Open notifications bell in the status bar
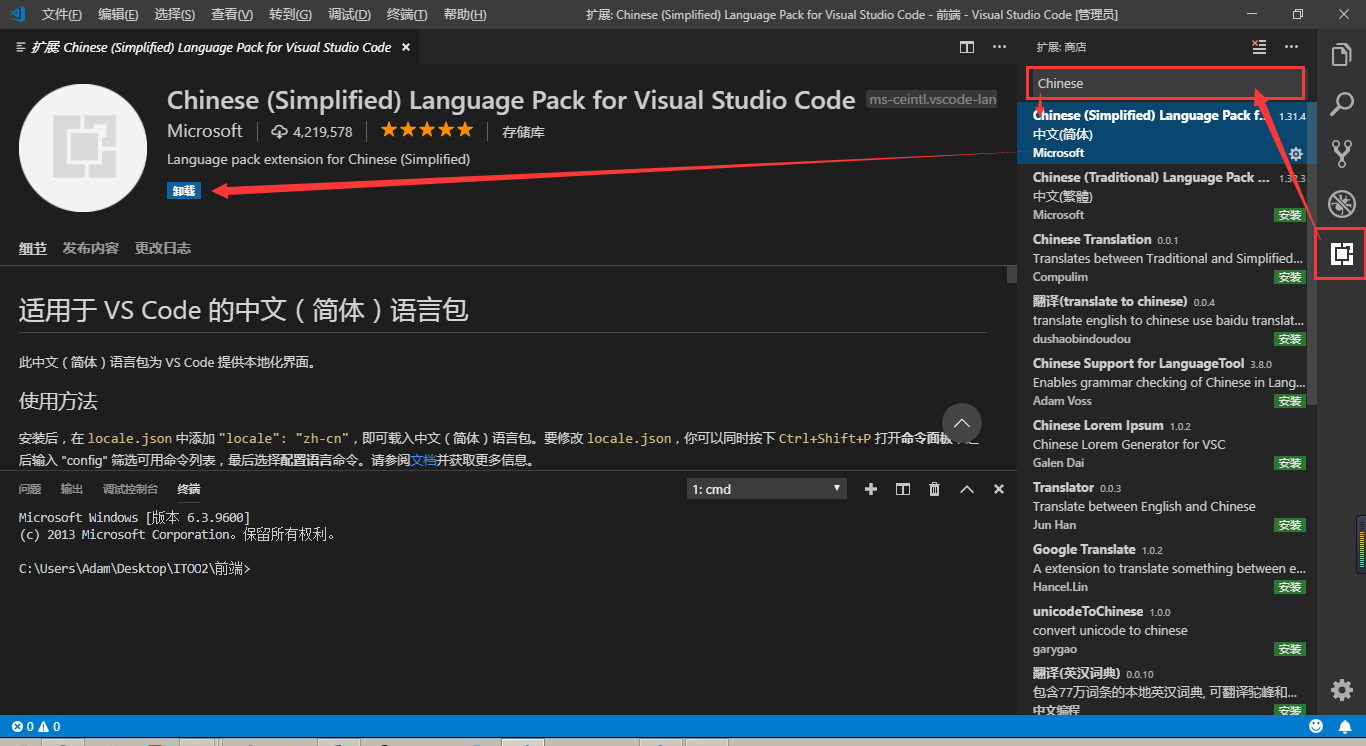The width and height of the screenshot is (1366, 746). point(1345,727)
